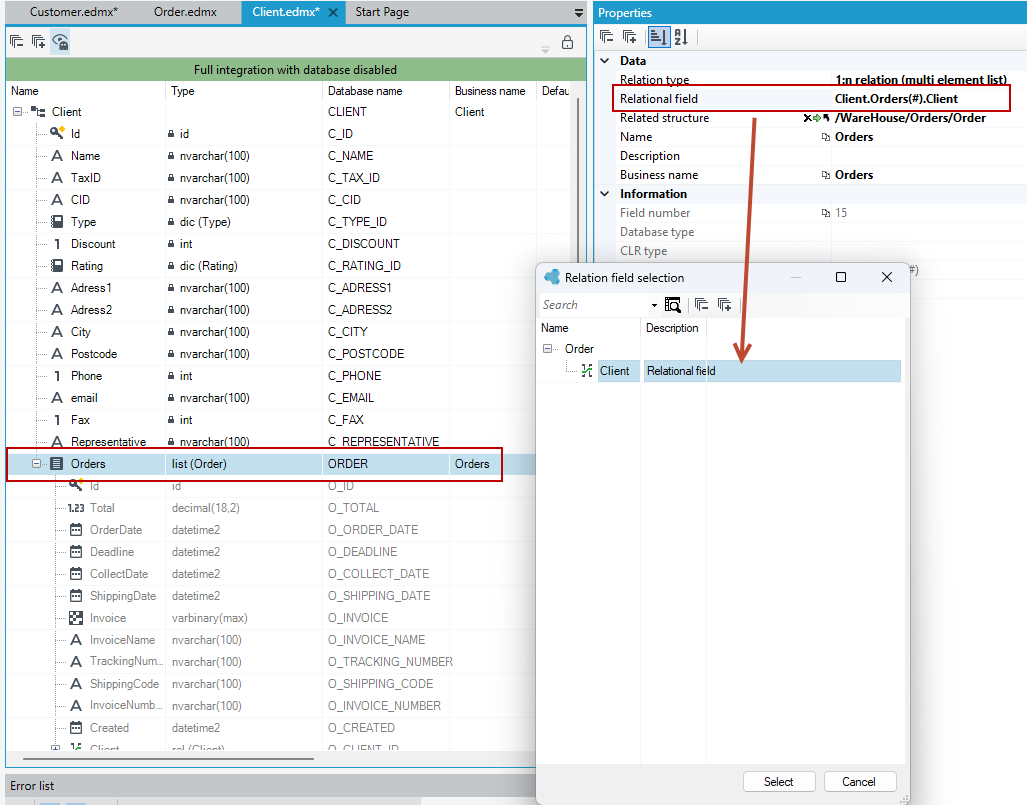Sort properties alphabetically with A-Z button
Screen dimensions: 1027x805
(x=681, y=37)
